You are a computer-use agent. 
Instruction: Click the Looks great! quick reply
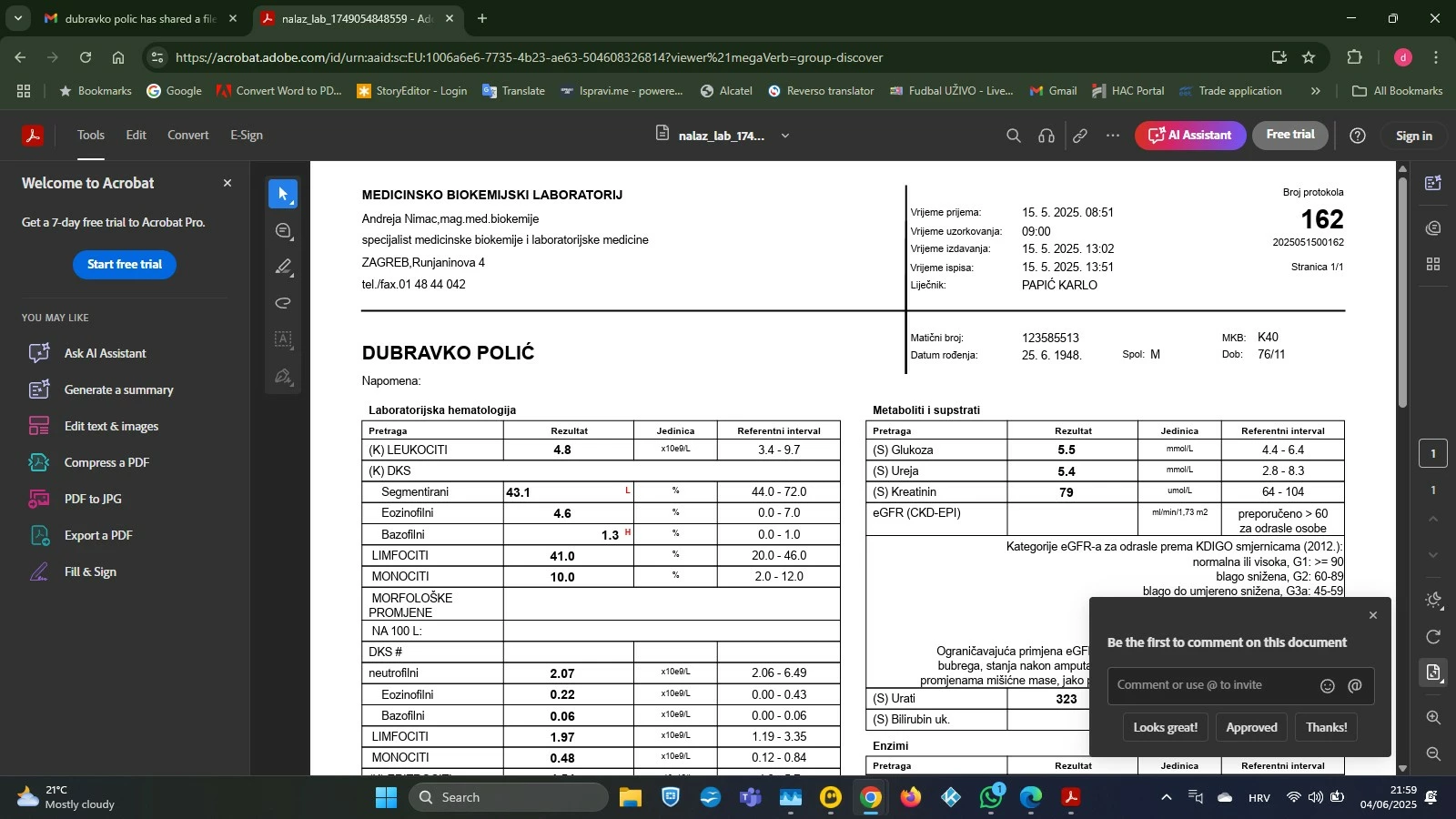coord(1166,728)
